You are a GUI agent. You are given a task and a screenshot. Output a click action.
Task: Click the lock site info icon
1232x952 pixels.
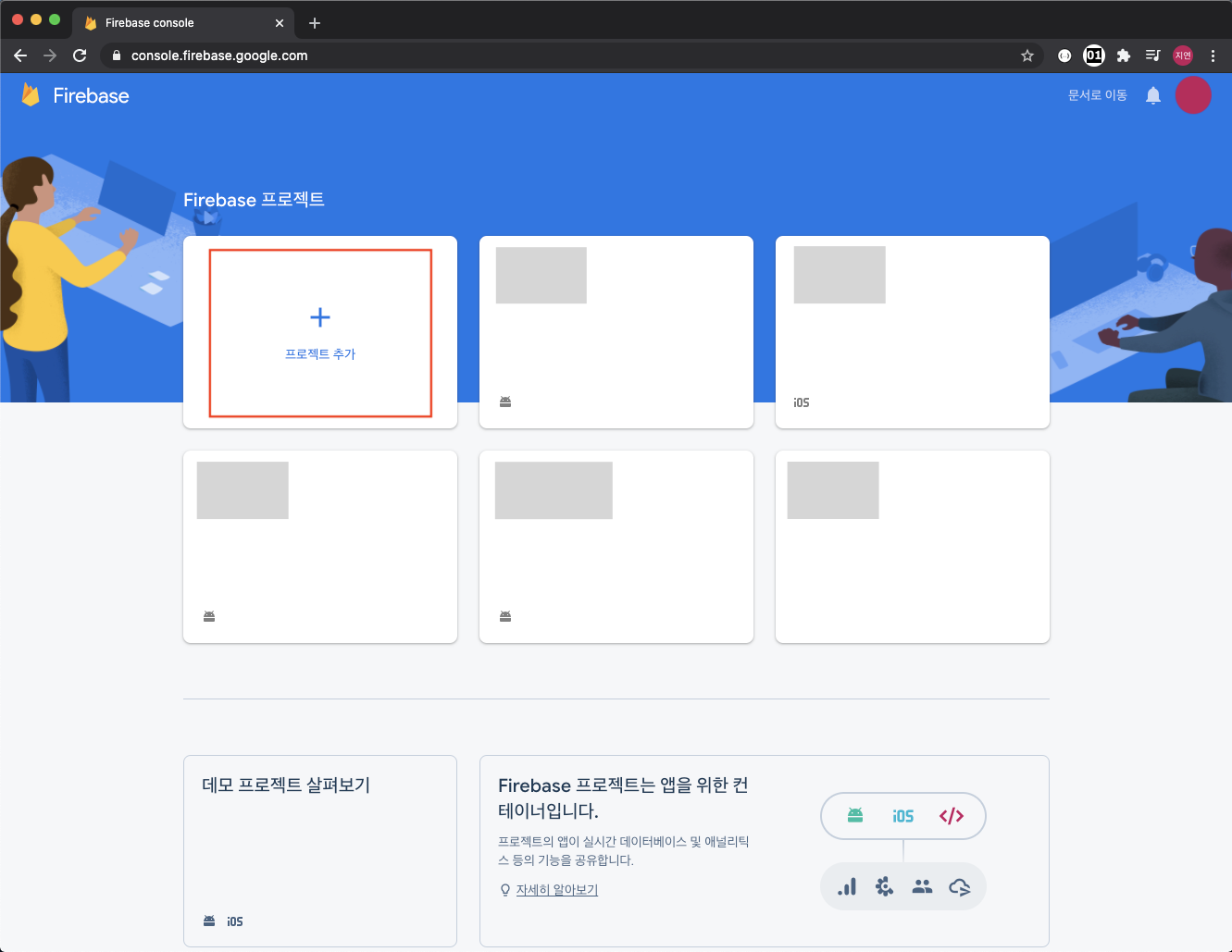tap(117, 56)
